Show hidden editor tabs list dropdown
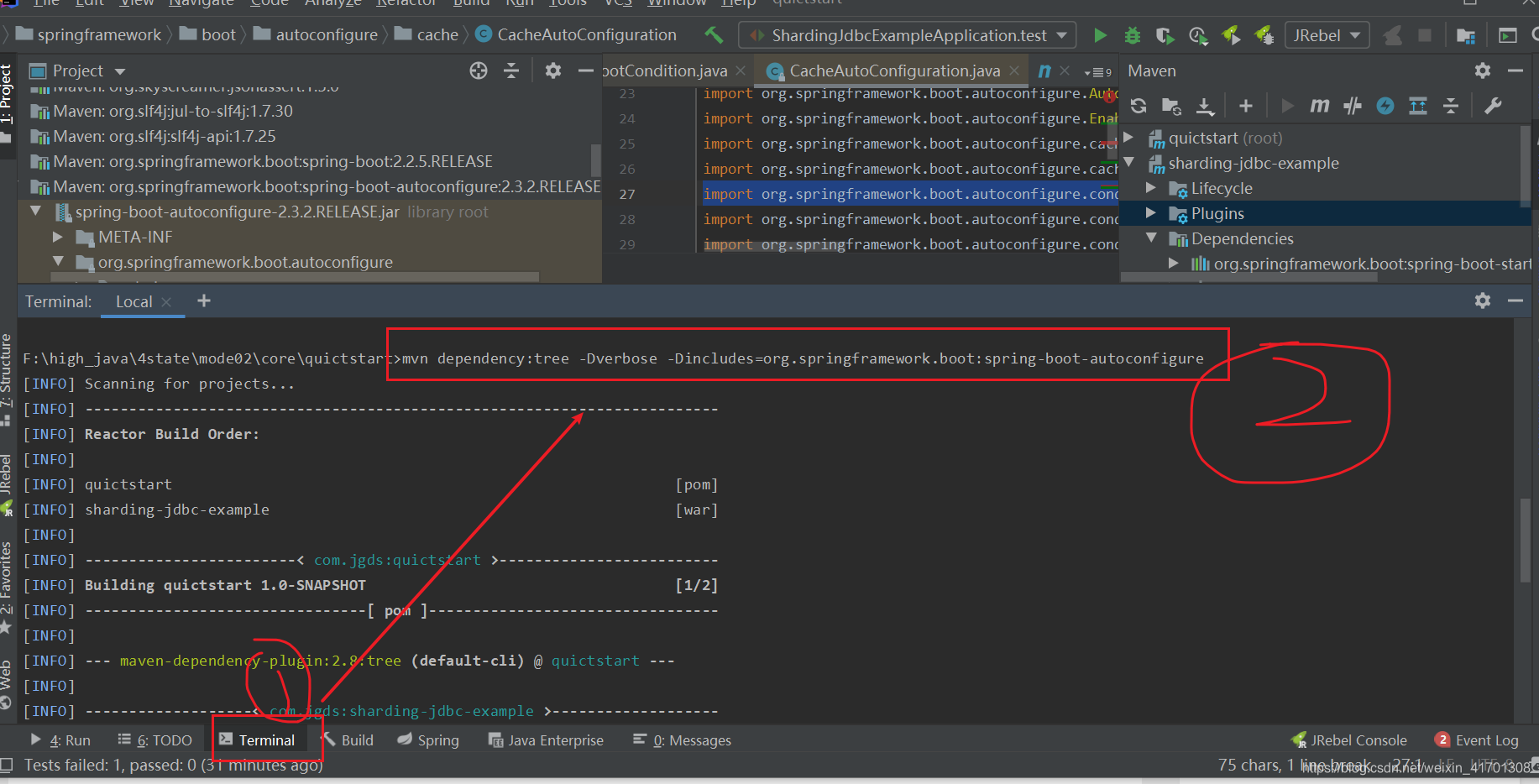The image size is (1539, 784). coord(1098,72)
